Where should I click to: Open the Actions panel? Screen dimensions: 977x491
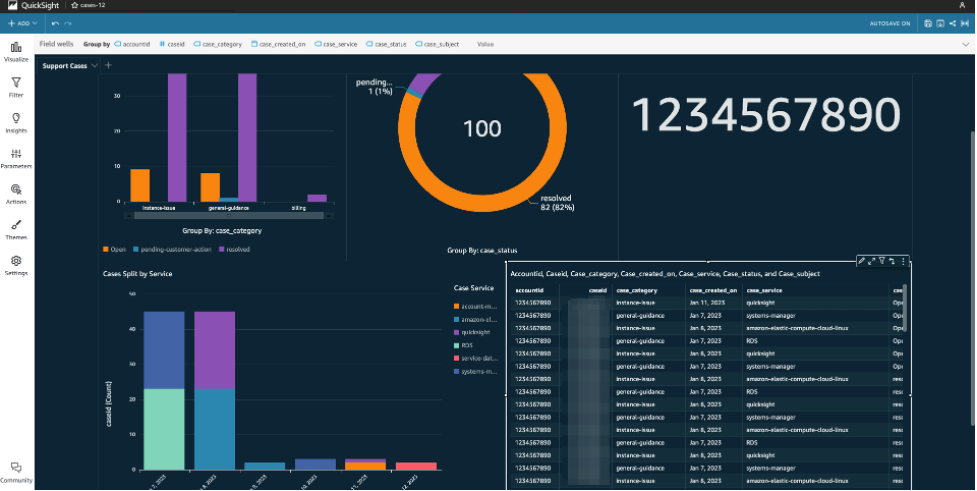pos(16,194)
